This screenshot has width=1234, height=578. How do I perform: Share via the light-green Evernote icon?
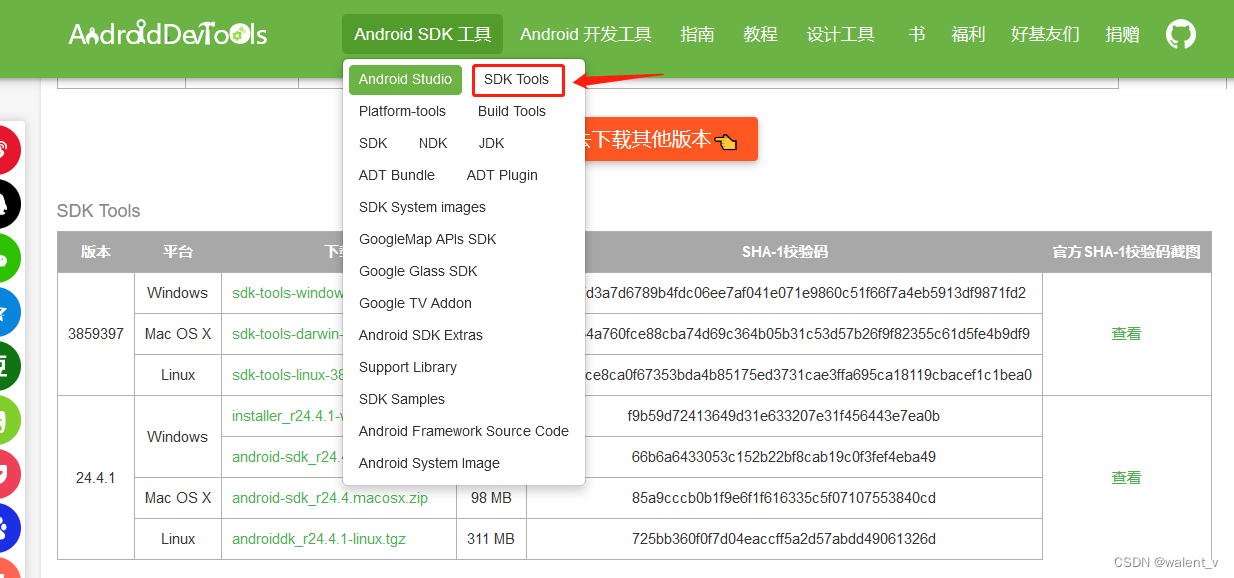click(5, 420)
